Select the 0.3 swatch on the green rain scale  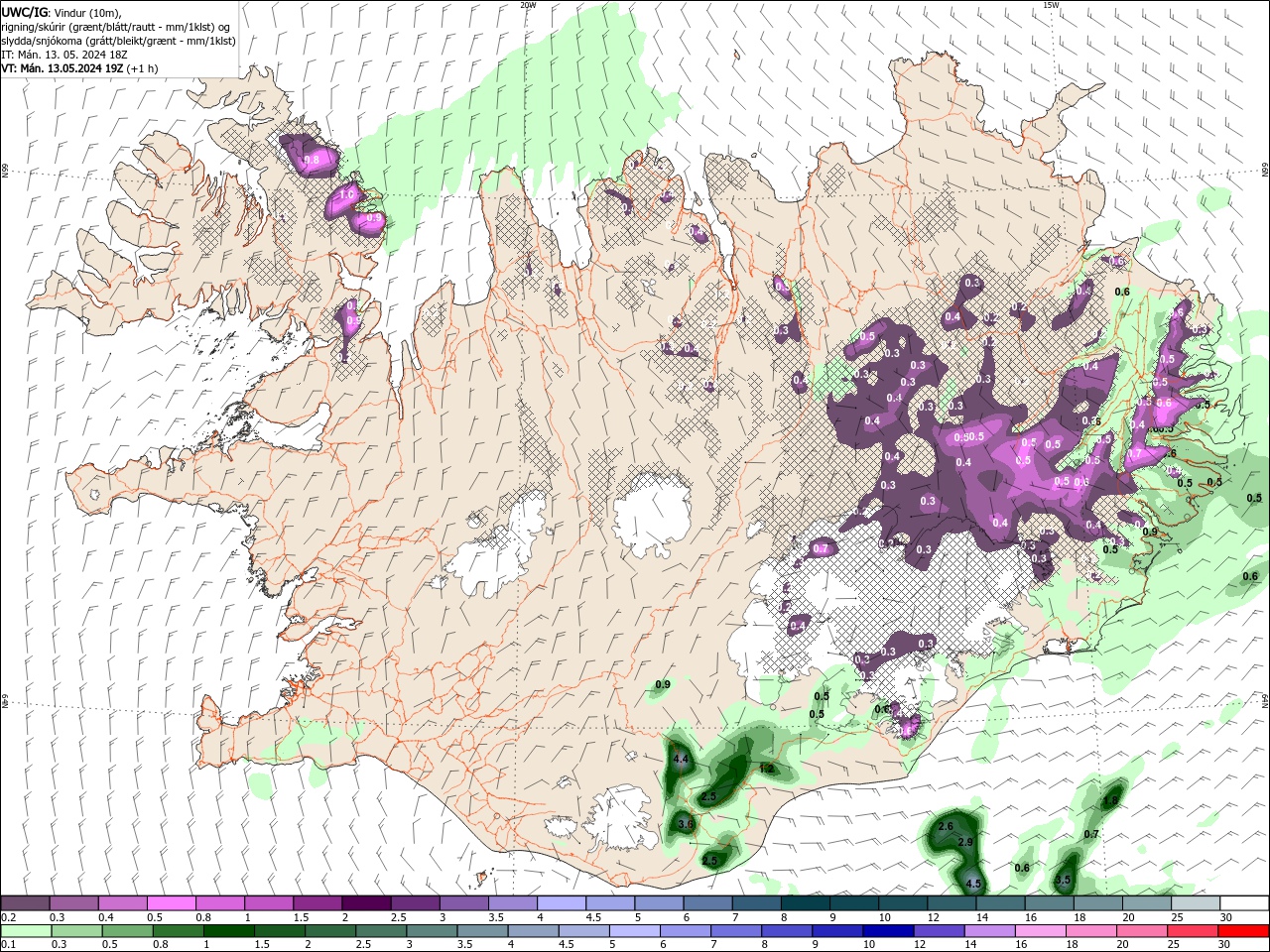(76, 931)
